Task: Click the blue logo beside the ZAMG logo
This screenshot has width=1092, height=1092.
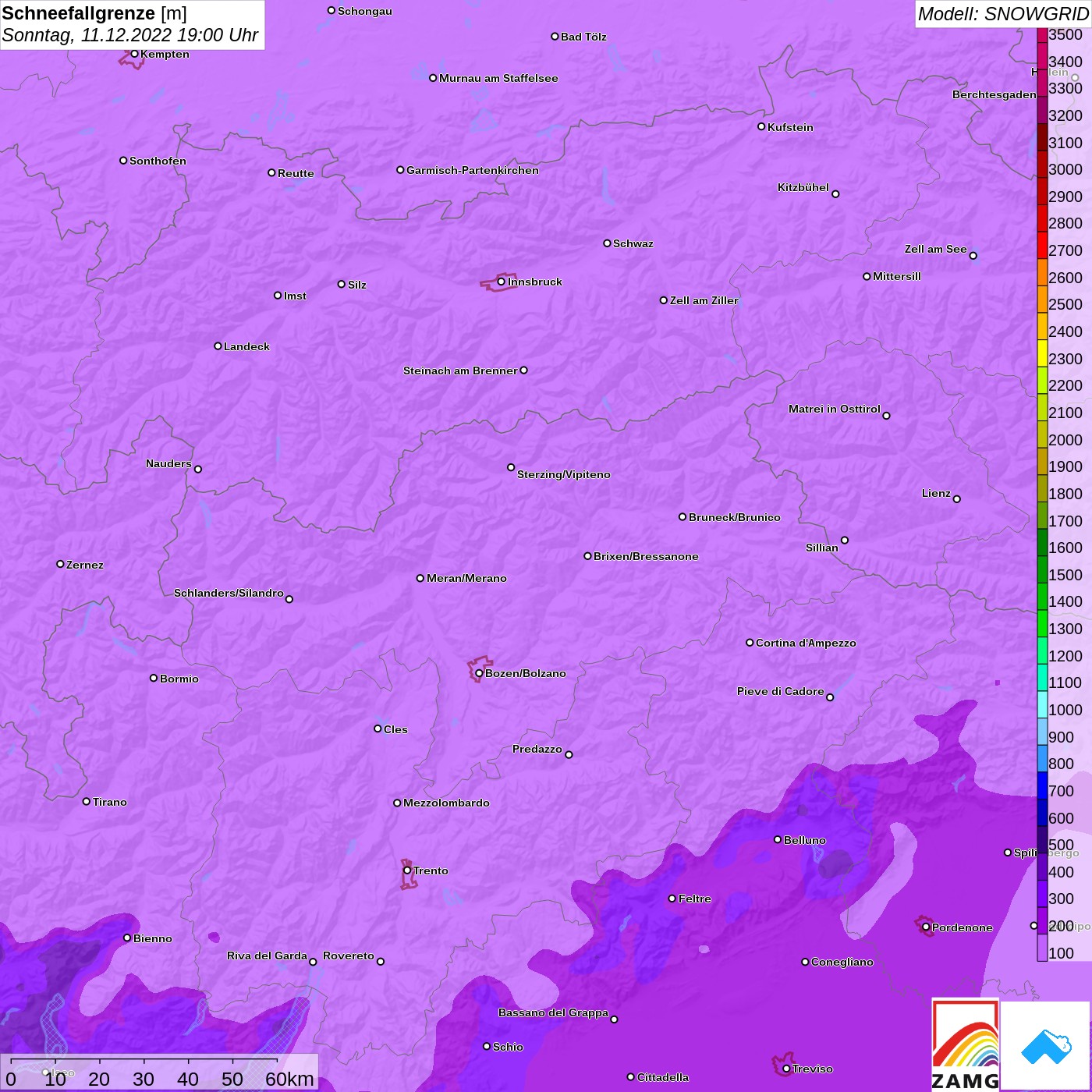Action: coord(1046,1047)
